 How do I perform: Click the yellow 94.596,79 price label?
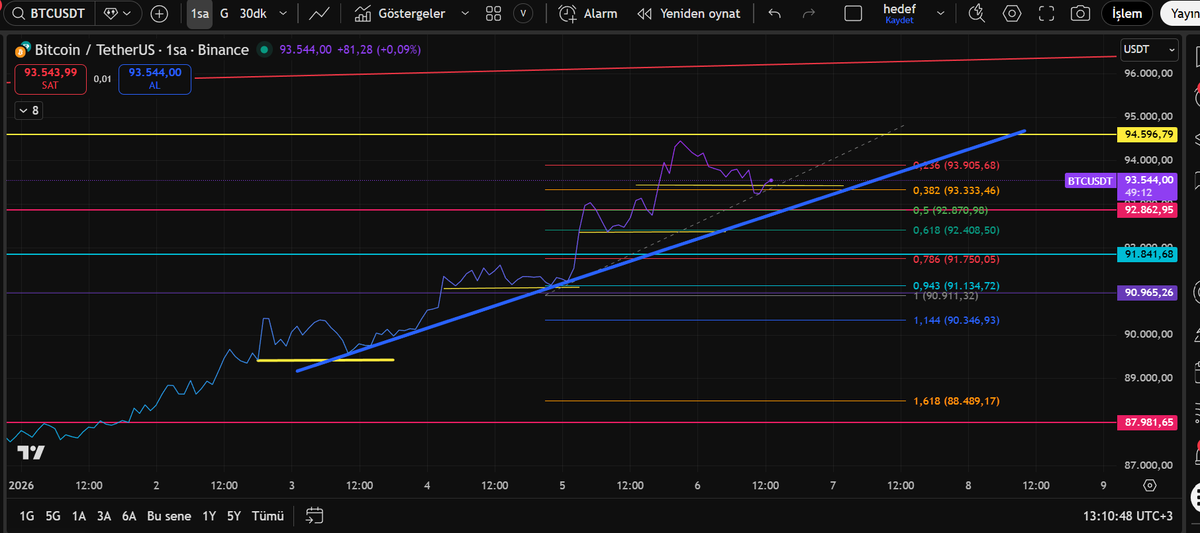click(x=1149, y=133)
